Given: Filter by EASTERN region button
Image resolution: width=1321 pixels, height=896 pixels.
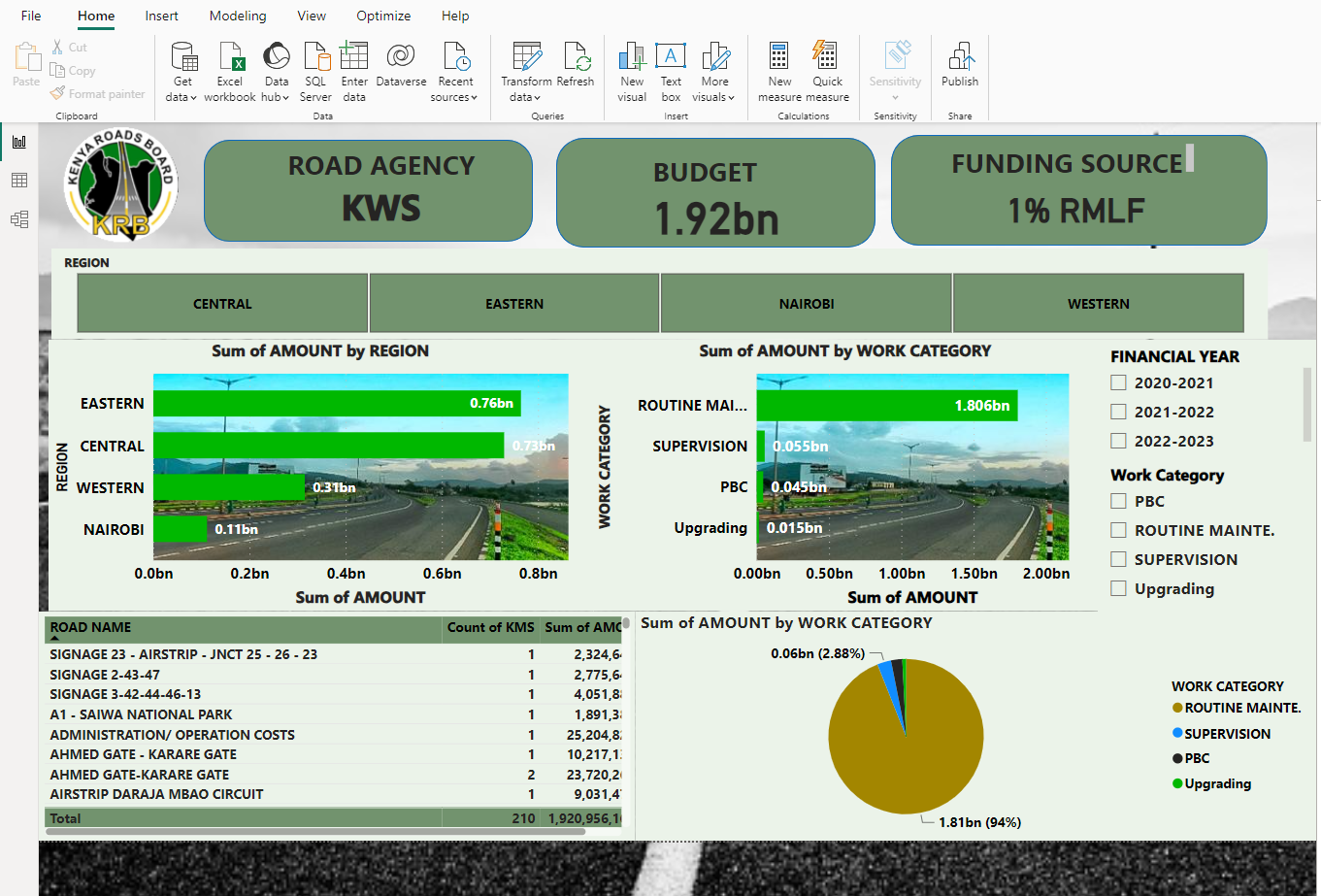Looking at the screenshot, I should (514, 304).
